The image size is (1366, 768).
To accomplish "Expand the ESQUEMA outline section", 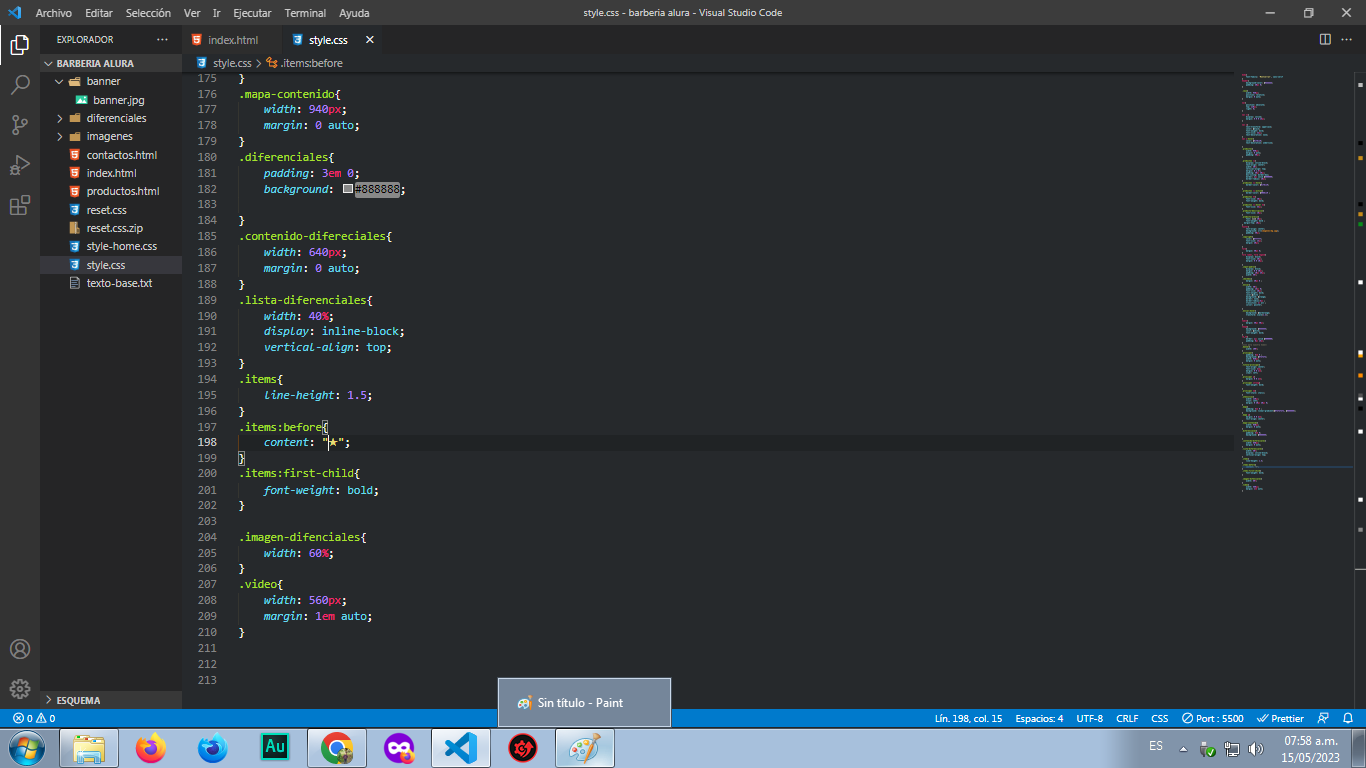I will (x=111, y=700).
